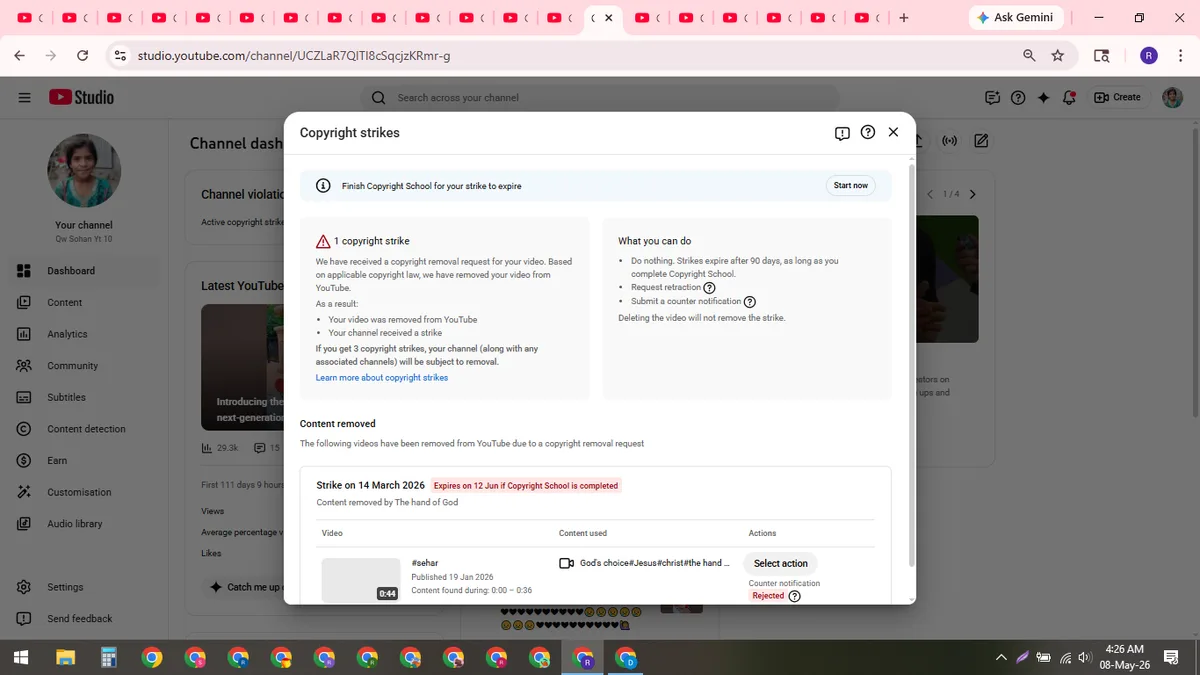Open help icon in Copyright strikes dialog header
Viewport: 1200px width, 675px height.
click(x=868, y=132)
